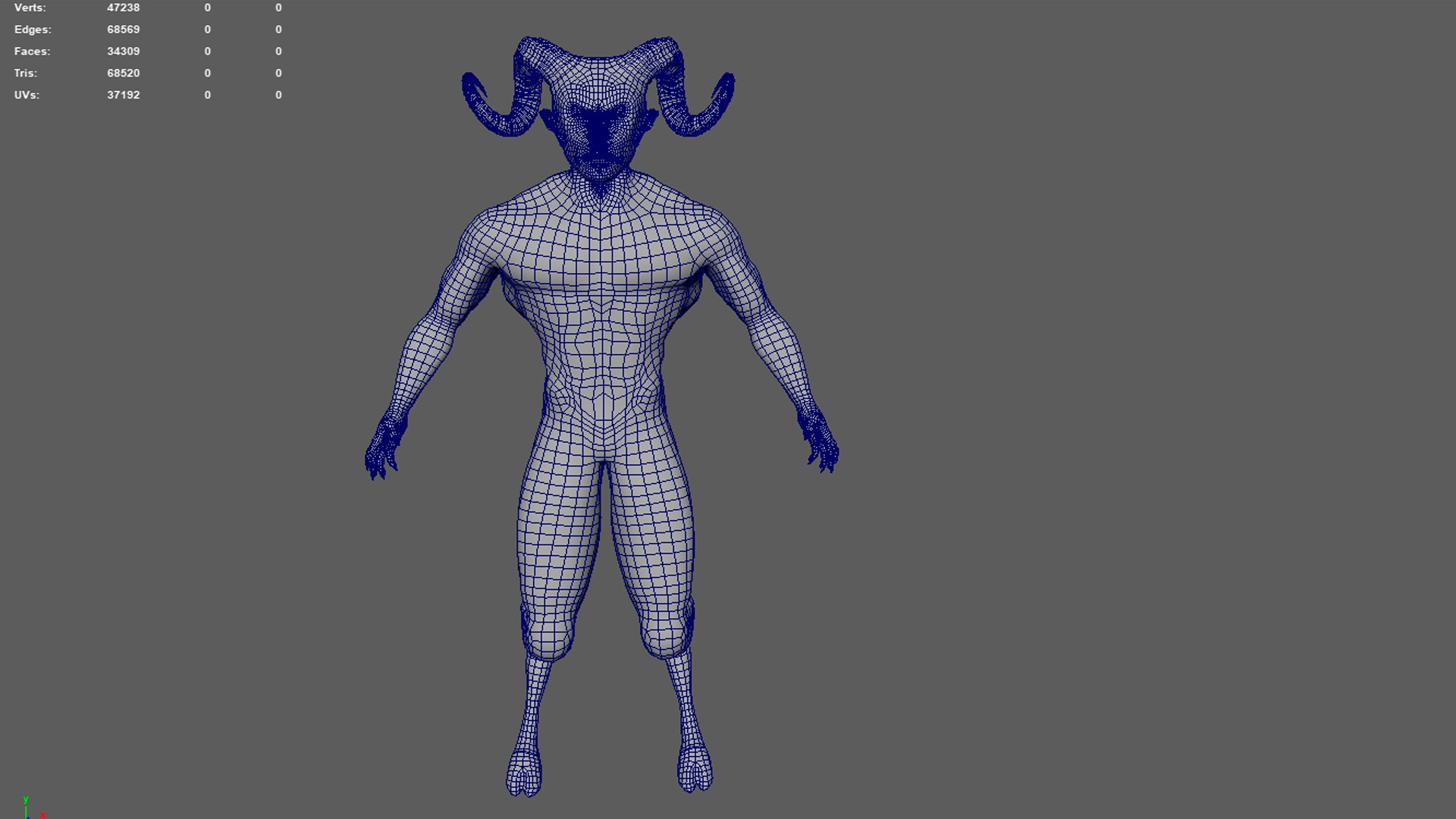
Task: Select the Faces label in the poly count
Action: pos(32,52)
